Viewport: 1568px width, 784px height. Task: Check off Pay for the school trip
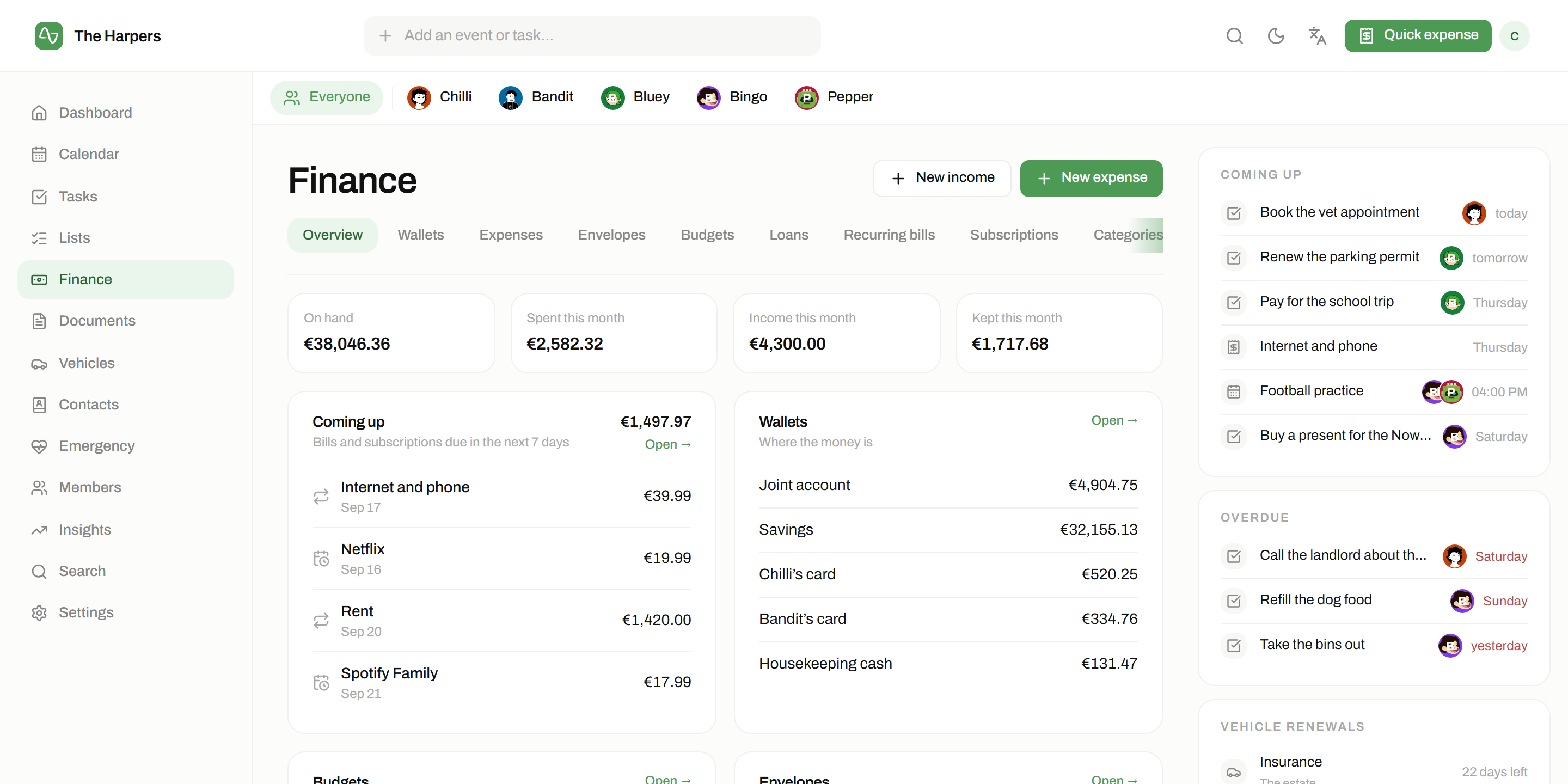[1234, 303]
